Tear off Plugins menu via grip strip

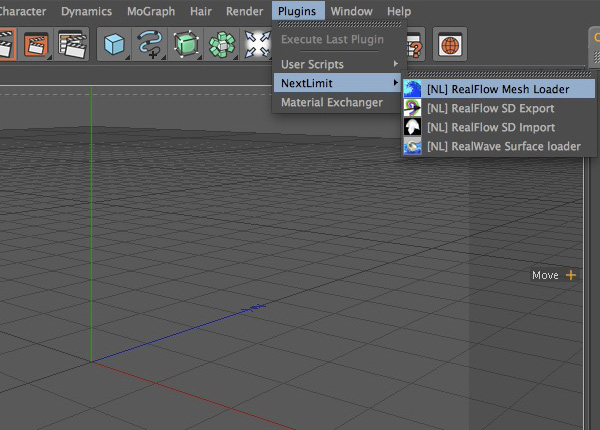340,24
